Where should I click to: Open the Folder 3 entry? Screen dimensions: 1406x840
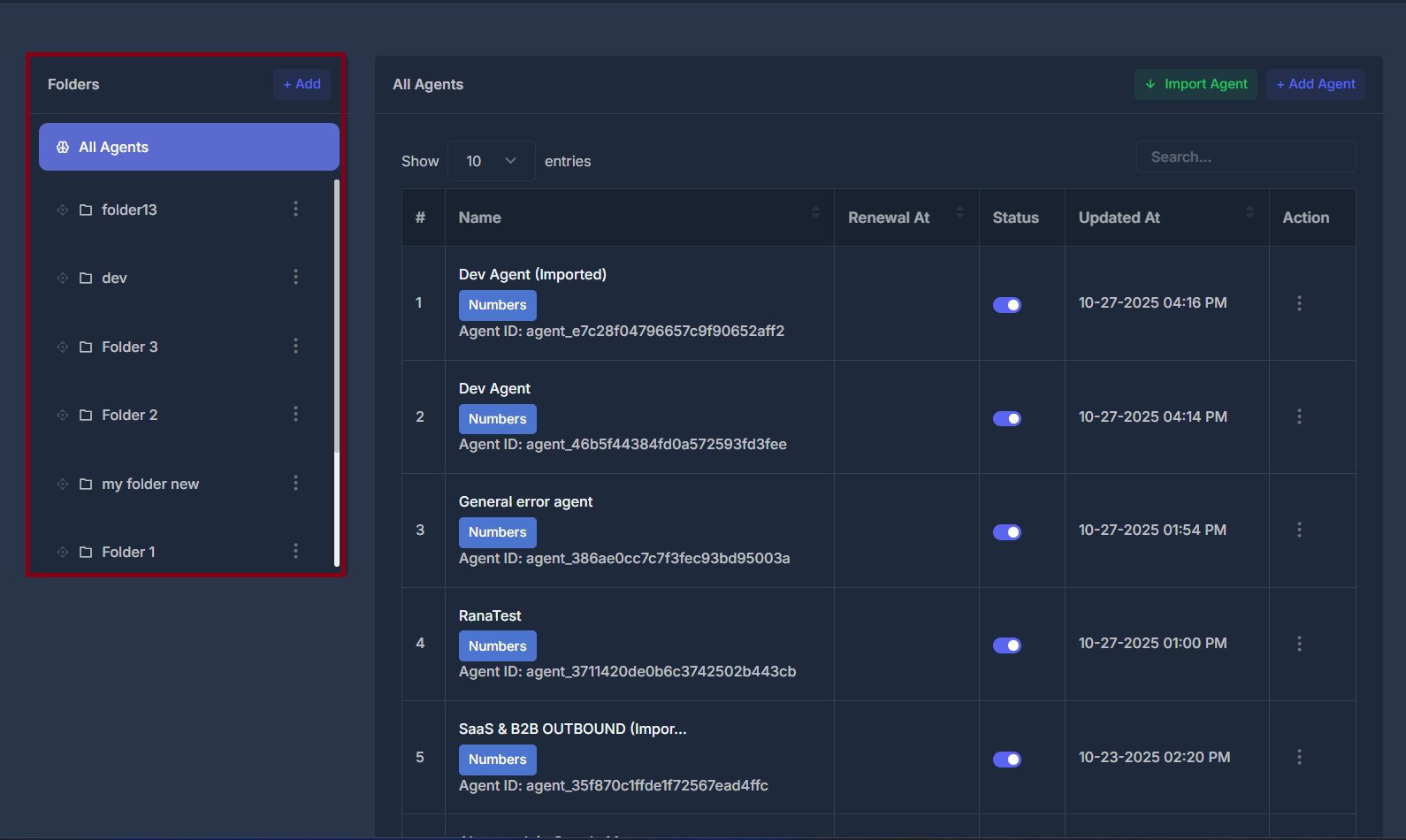coord(129,347)
